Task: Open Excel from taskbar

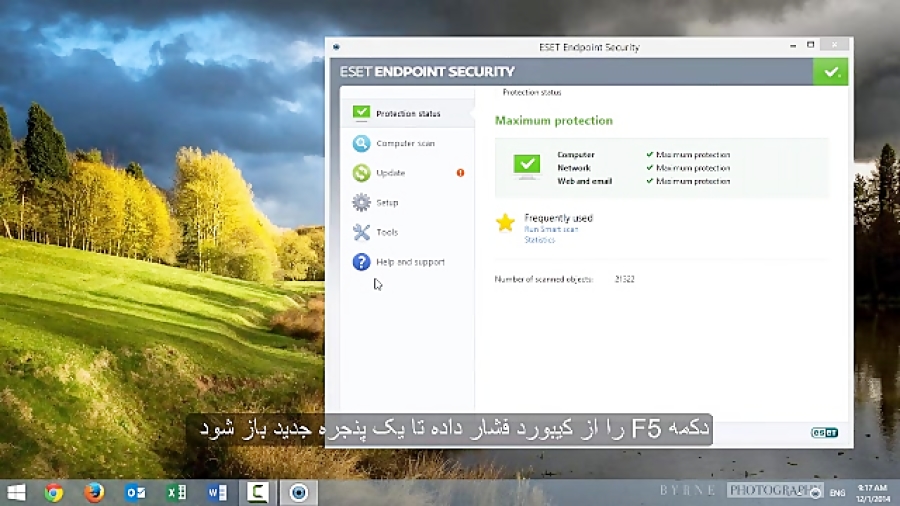Action: pos(176,493)
